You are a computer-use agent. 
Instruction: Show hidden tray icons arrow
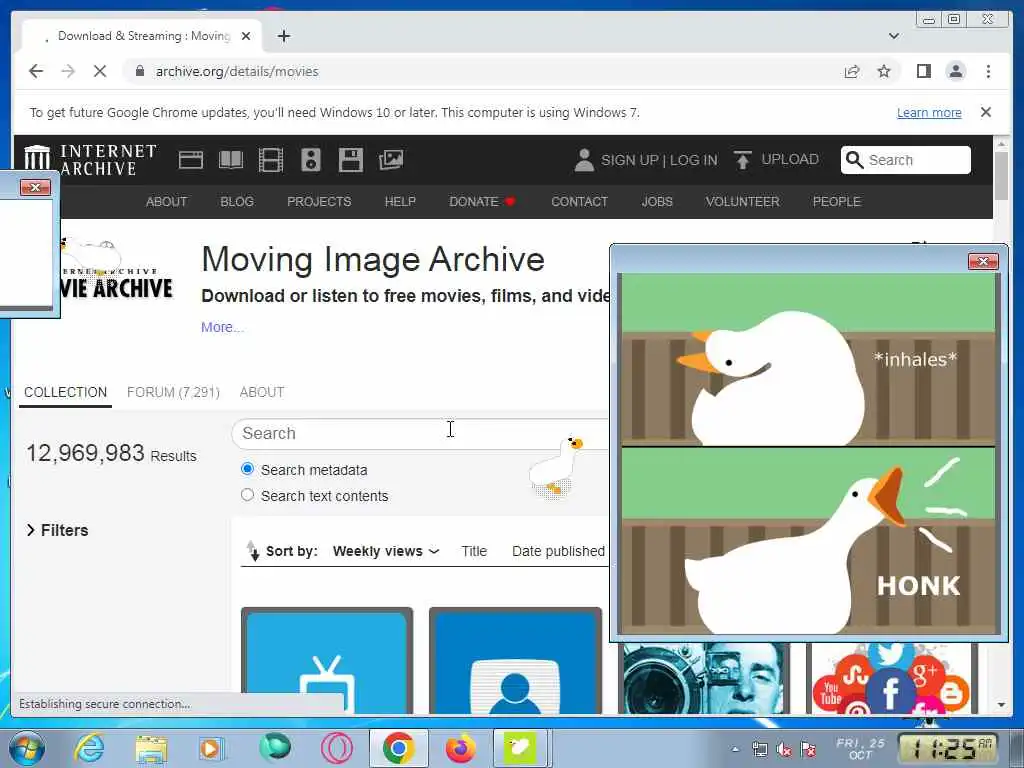(735, 750)
